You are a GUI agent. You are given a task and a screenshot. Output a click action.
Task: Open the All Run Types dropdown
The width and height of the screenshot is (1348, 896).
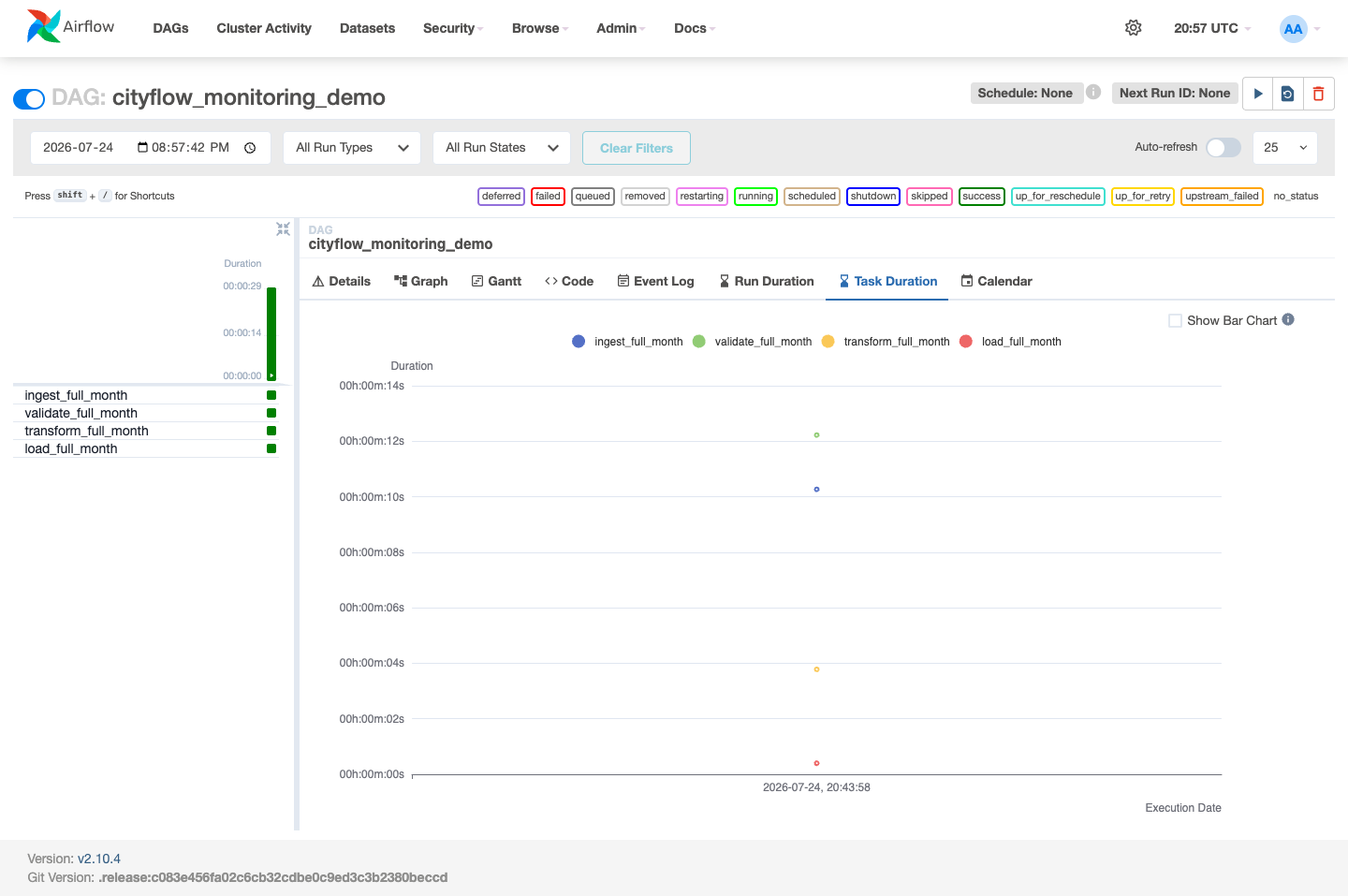point(352,148)
